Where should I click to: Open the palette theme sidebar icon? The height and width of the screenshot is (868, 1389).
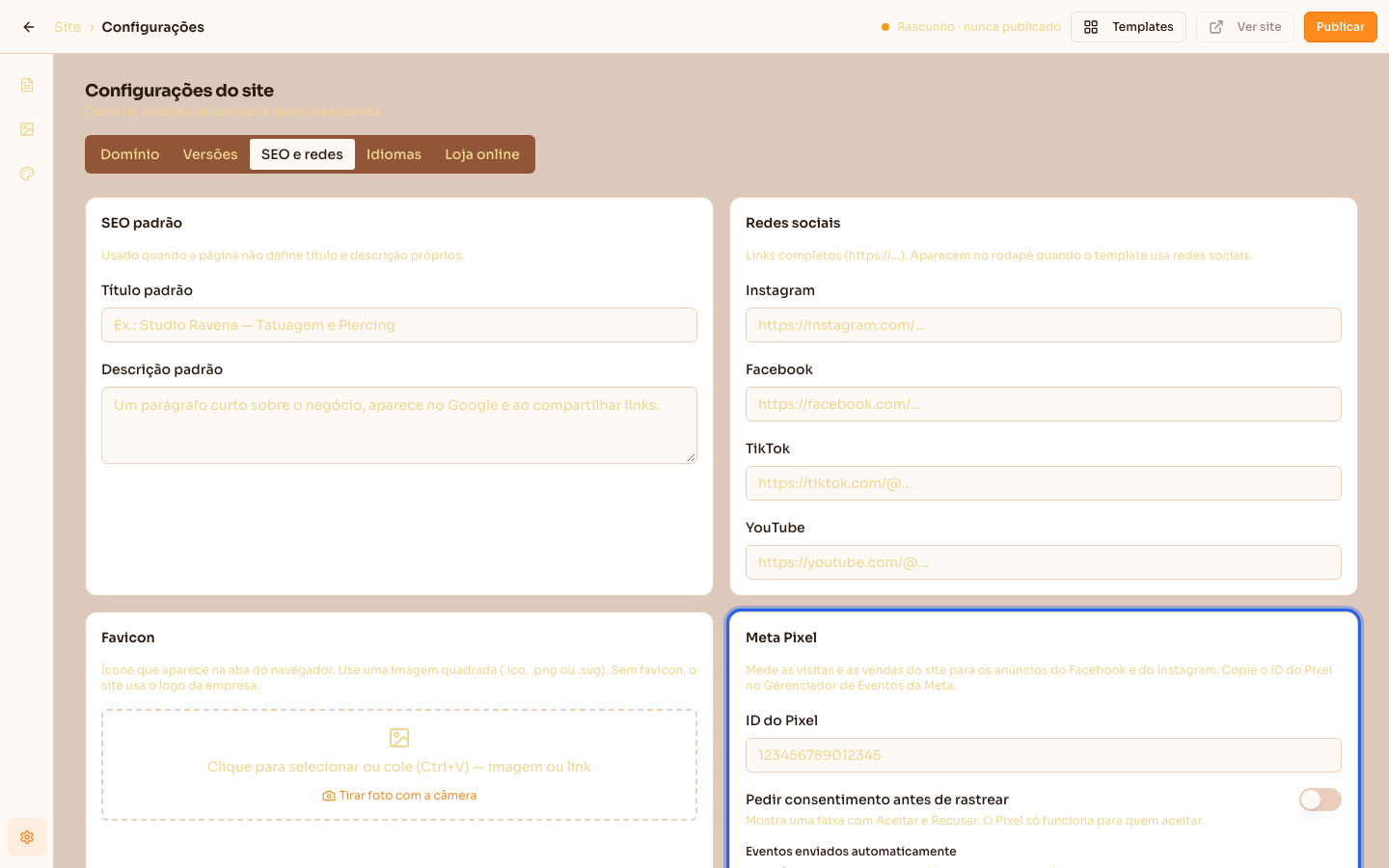coord(27,174)
